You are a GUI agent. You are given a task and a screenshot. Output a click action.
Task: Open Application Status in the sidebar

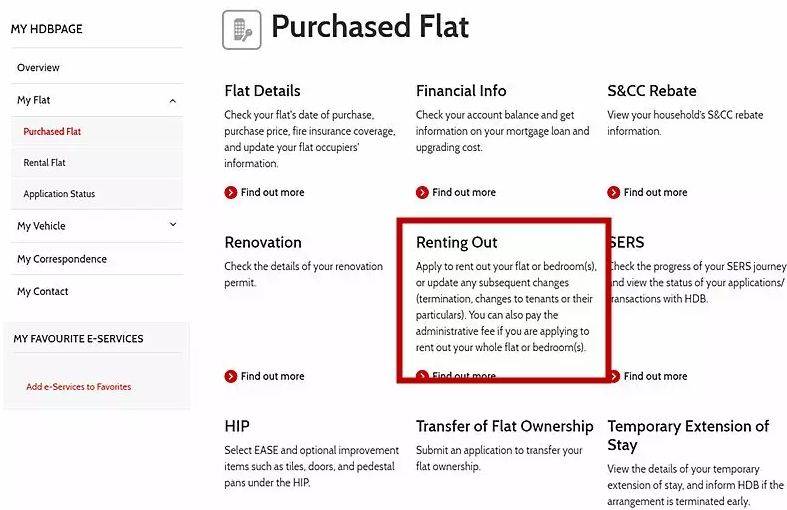point(59,194)
